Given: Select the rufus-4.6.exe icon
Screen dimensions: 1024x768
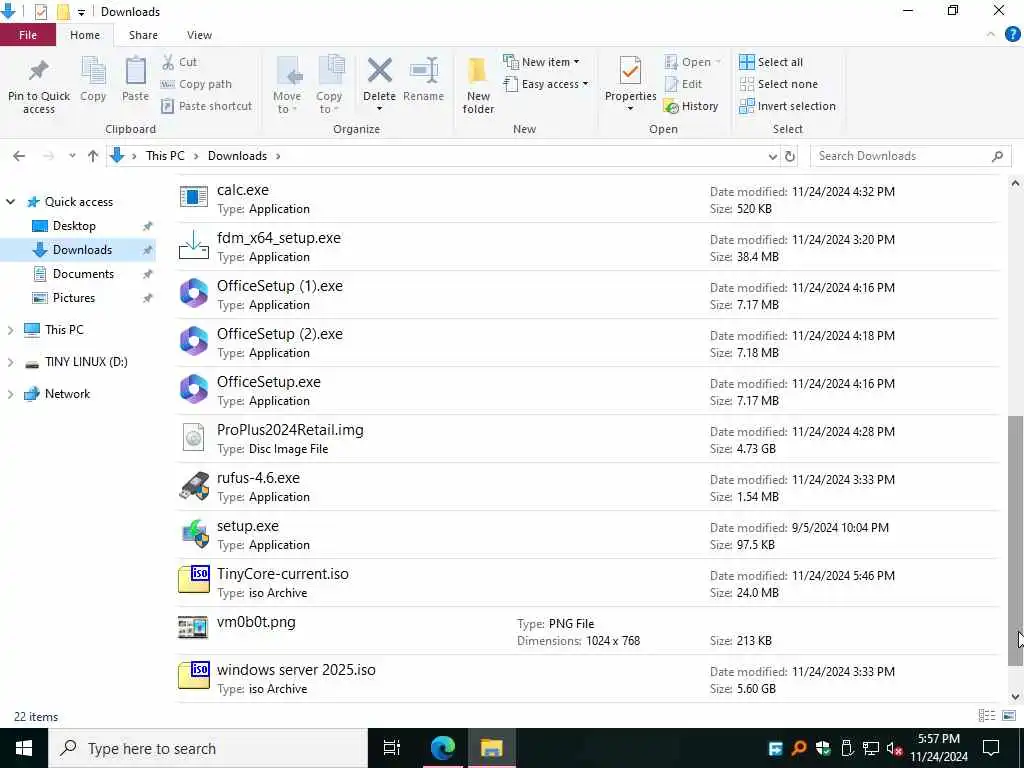Looking at the screenshot, I should [x=193, y=485].
